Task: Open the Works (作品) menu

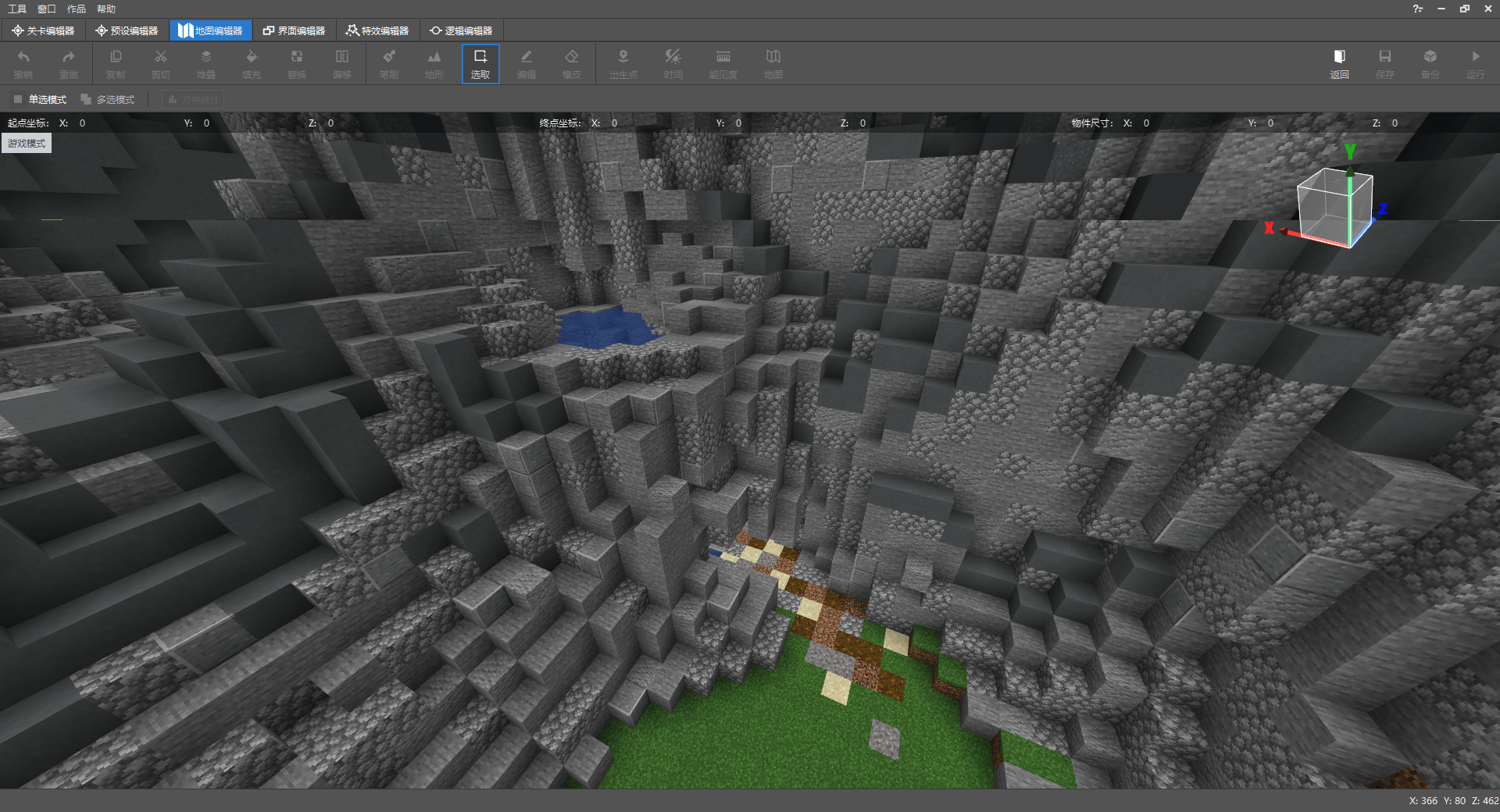Action: pyautogui.click(x=77, y=9)
